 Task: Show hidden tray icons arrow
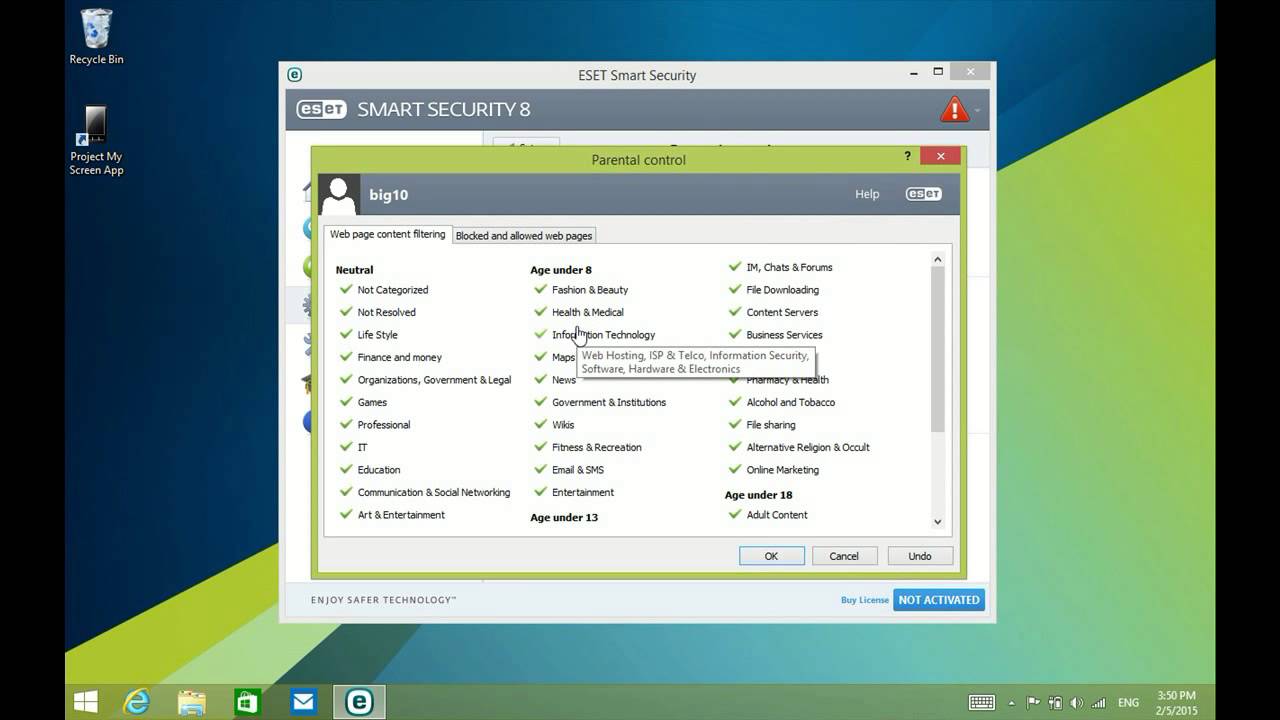(x=1012, y=703)
